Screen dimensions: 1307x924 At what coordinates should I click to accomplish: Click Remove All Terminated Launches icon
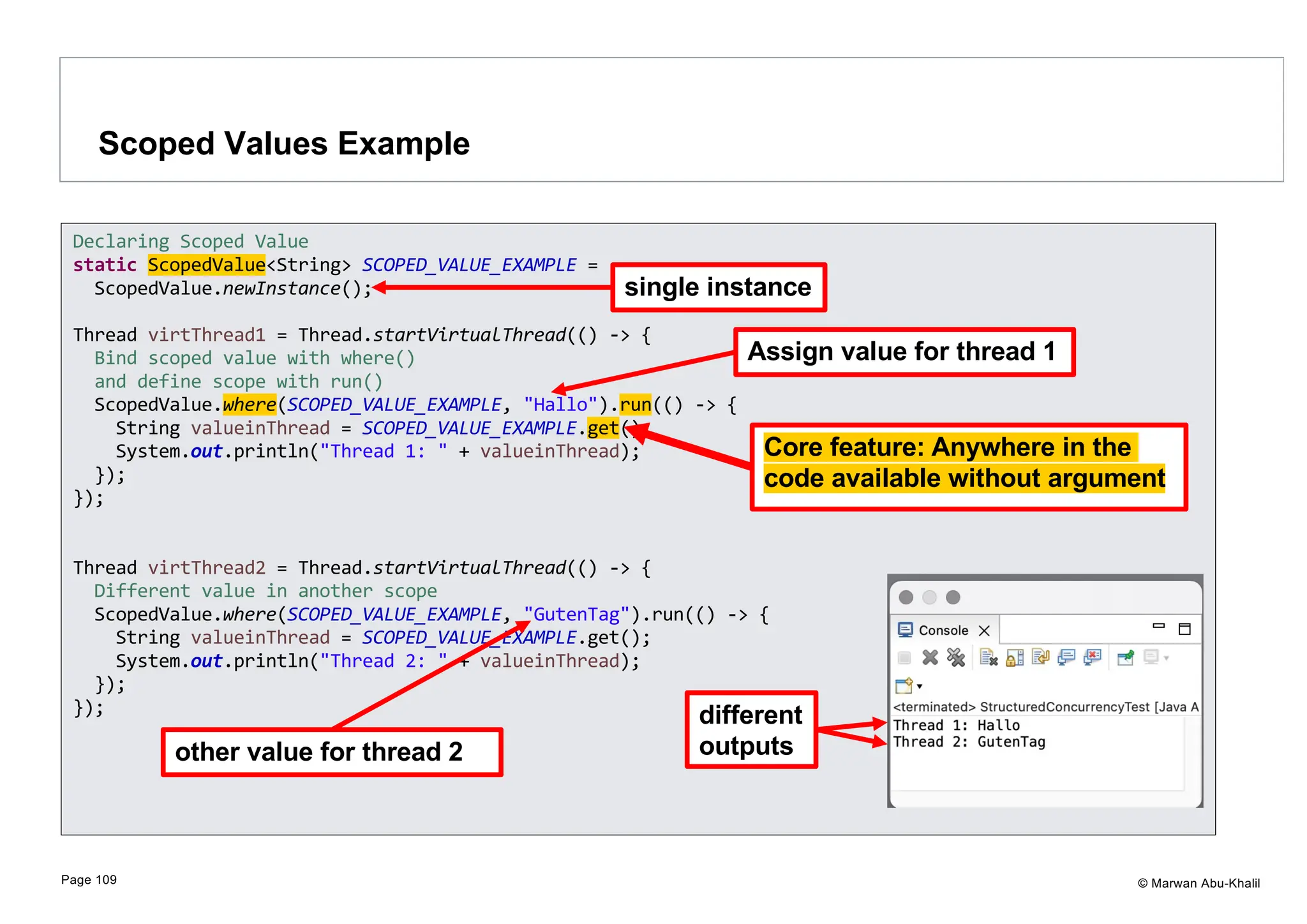click(x=955, y=658)
